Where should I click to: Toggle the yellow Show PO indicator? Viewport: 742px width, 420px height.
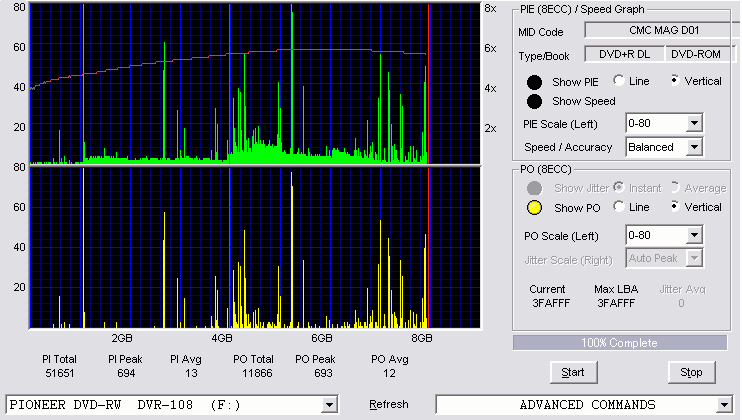point(534,208)
